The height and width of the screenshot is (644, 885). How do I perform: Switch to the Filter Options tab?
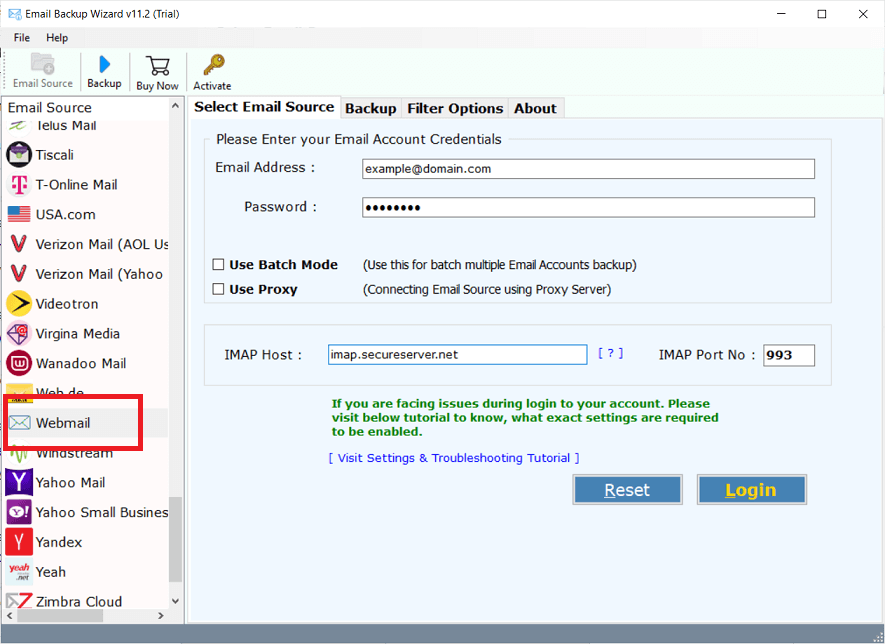click(x=455, y=108)
